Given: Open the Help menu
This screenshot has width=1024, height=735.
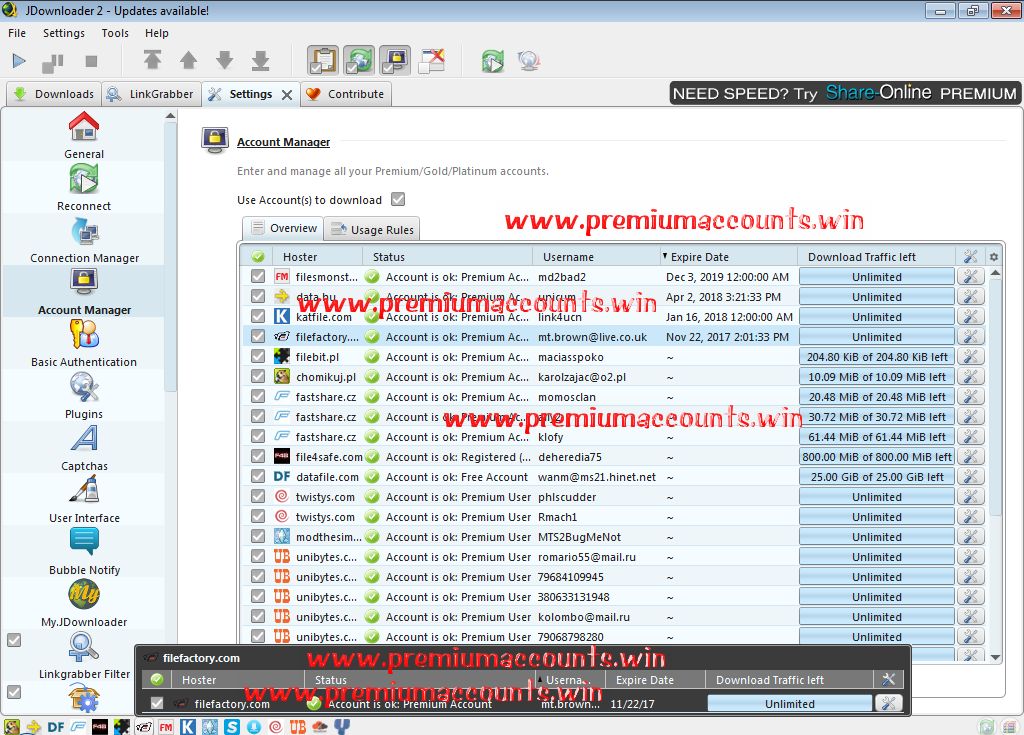Looking at the screenshot, I should (x=157, y=33).
